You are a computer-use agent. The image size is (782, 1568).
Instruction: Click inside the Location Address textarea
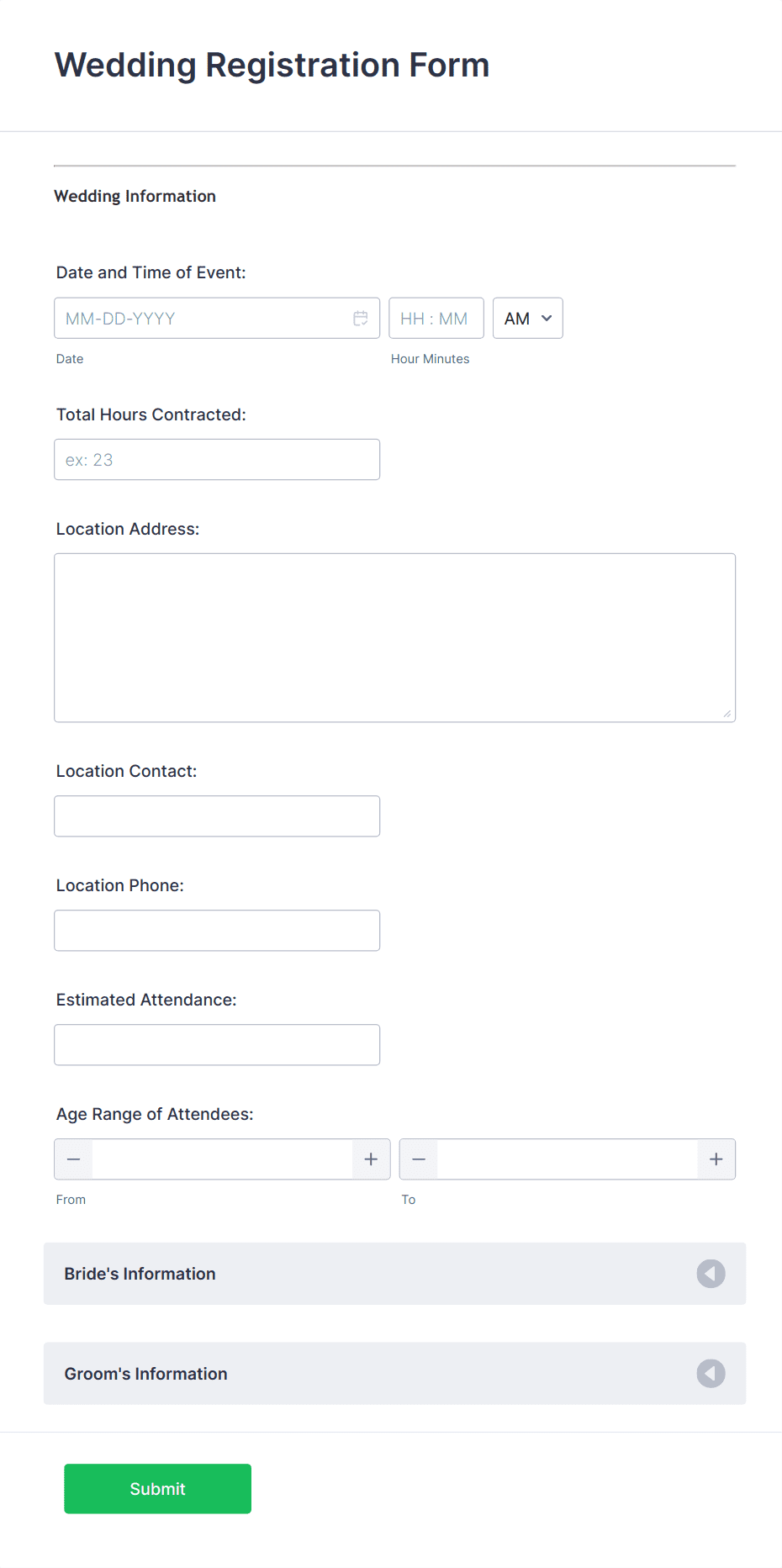[x=394, y=637]
